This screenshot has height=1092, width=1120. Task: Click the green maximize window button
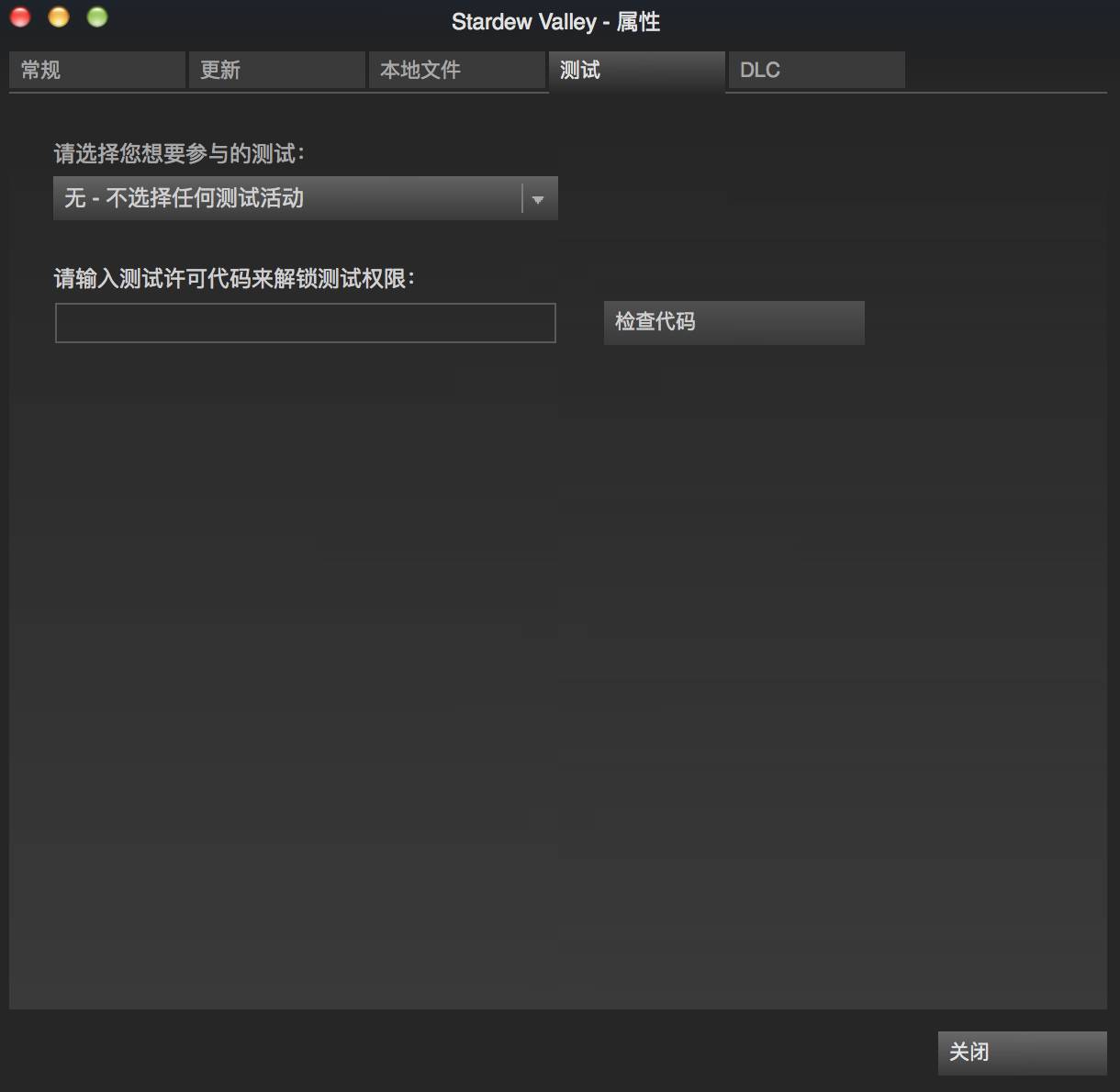click(97, 17)
